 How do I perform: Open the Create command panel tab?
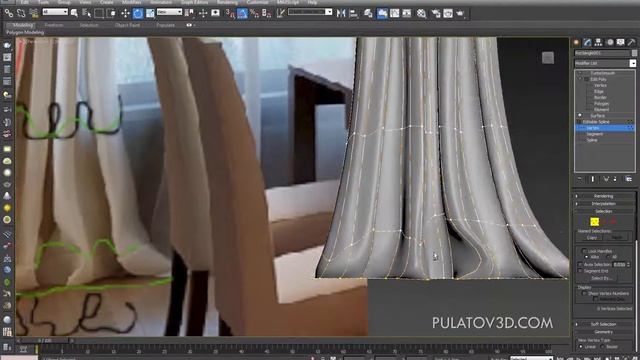tap(576, 42)
